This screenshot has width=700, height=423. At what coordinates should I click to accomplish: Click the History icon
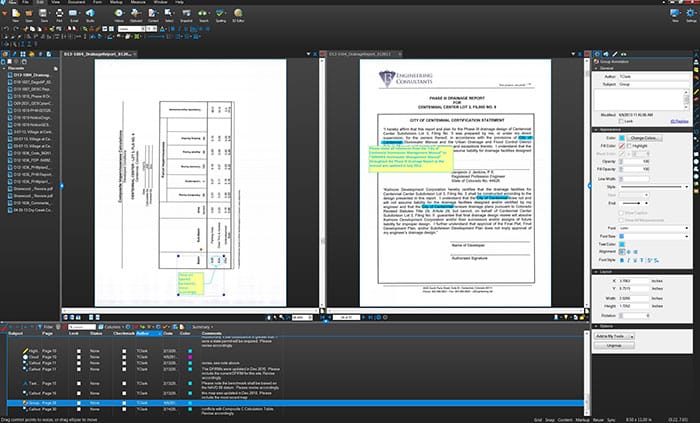click(x=119, y=14)
